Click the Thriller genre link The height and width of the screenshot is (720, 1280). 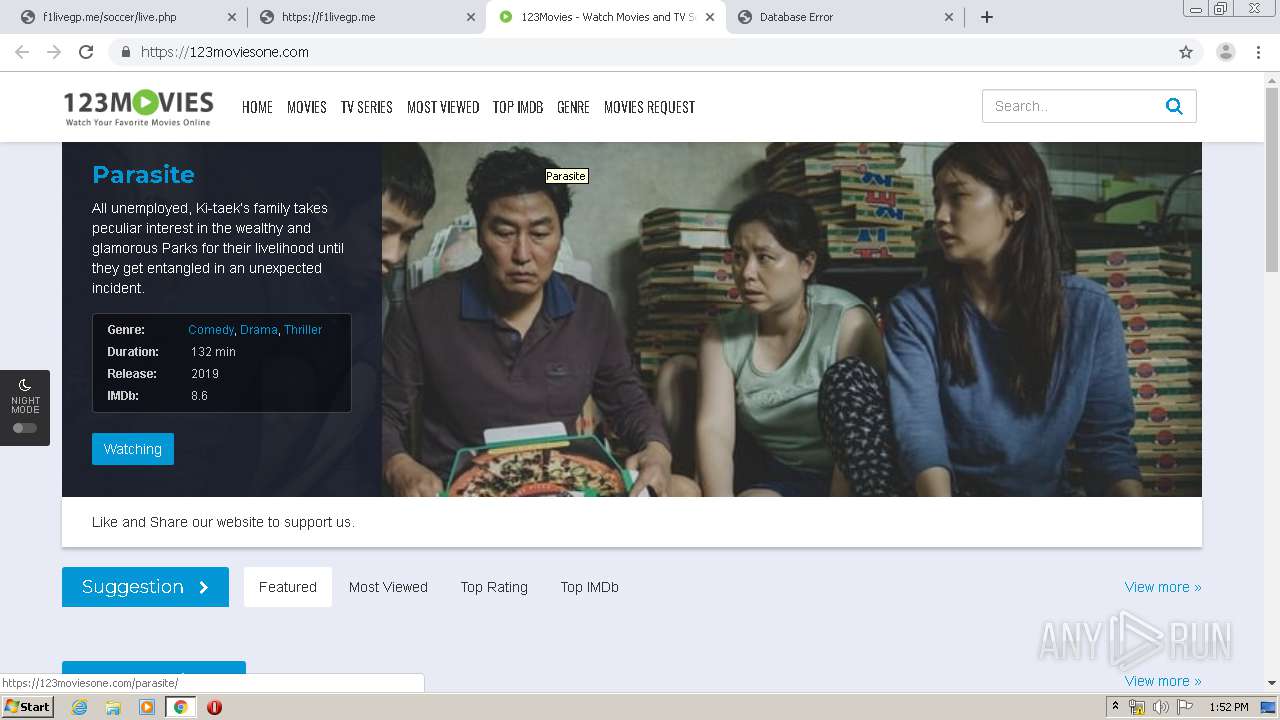click(x=303, y=329)
